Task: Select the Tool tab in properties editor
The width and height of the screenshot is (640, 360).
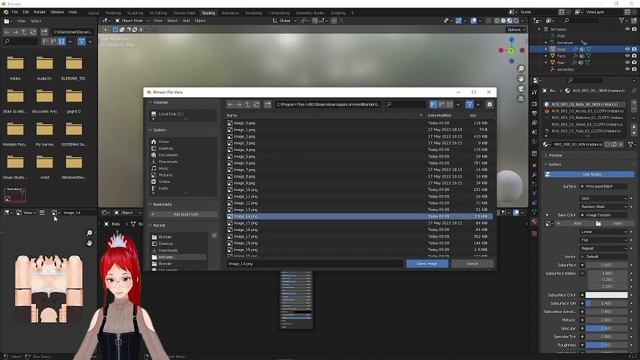Action: tap(534, 93)
